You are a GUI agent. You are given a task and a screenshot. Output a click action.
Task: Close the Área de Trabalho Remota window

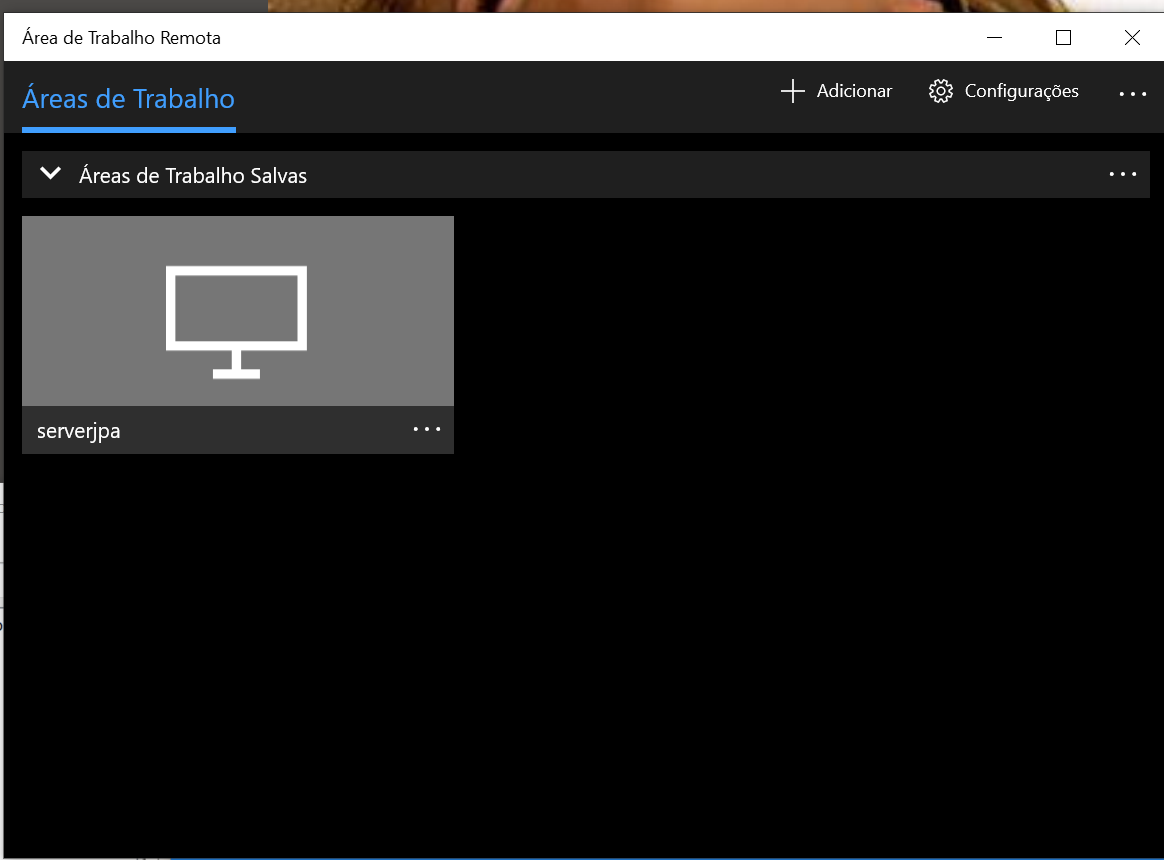1131,38
